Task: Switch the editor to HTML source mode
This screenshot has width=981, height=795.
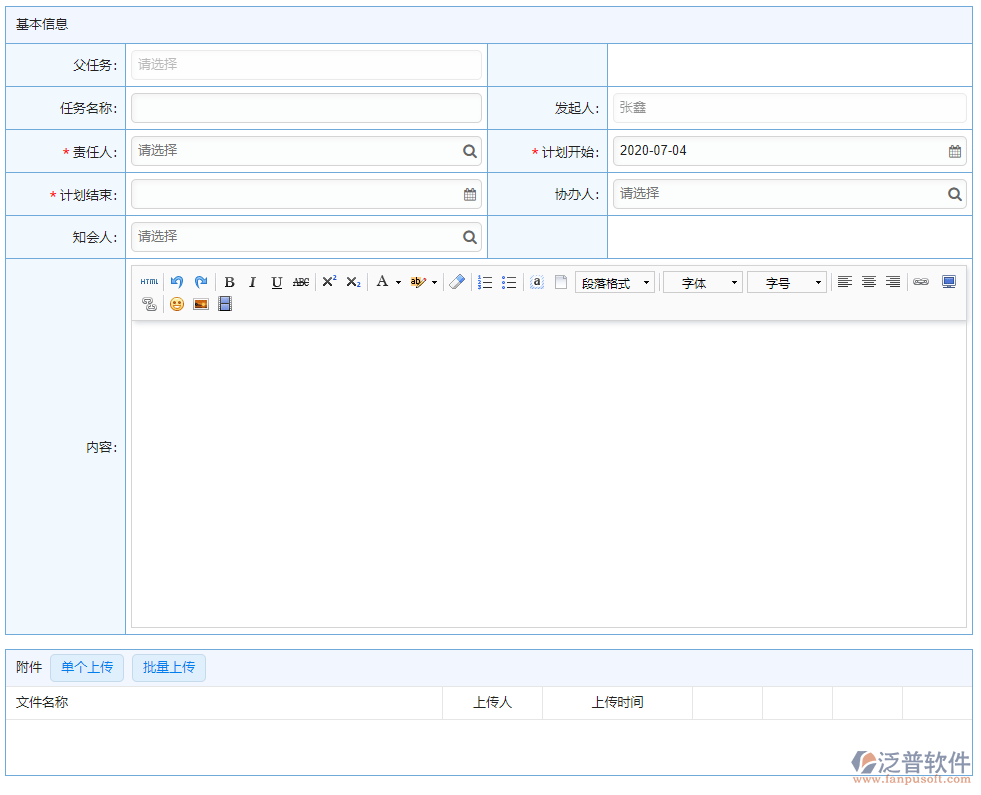Action: pos(148,281)
